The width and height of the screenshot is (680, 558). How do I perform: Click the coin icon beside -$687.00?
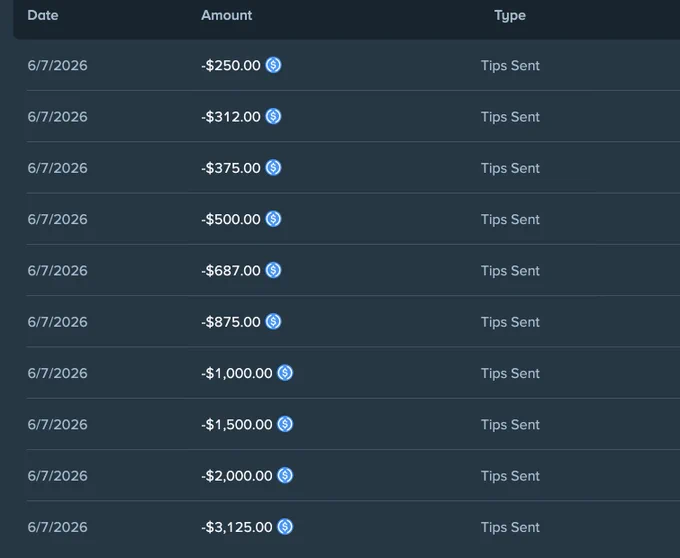point(273,270)
